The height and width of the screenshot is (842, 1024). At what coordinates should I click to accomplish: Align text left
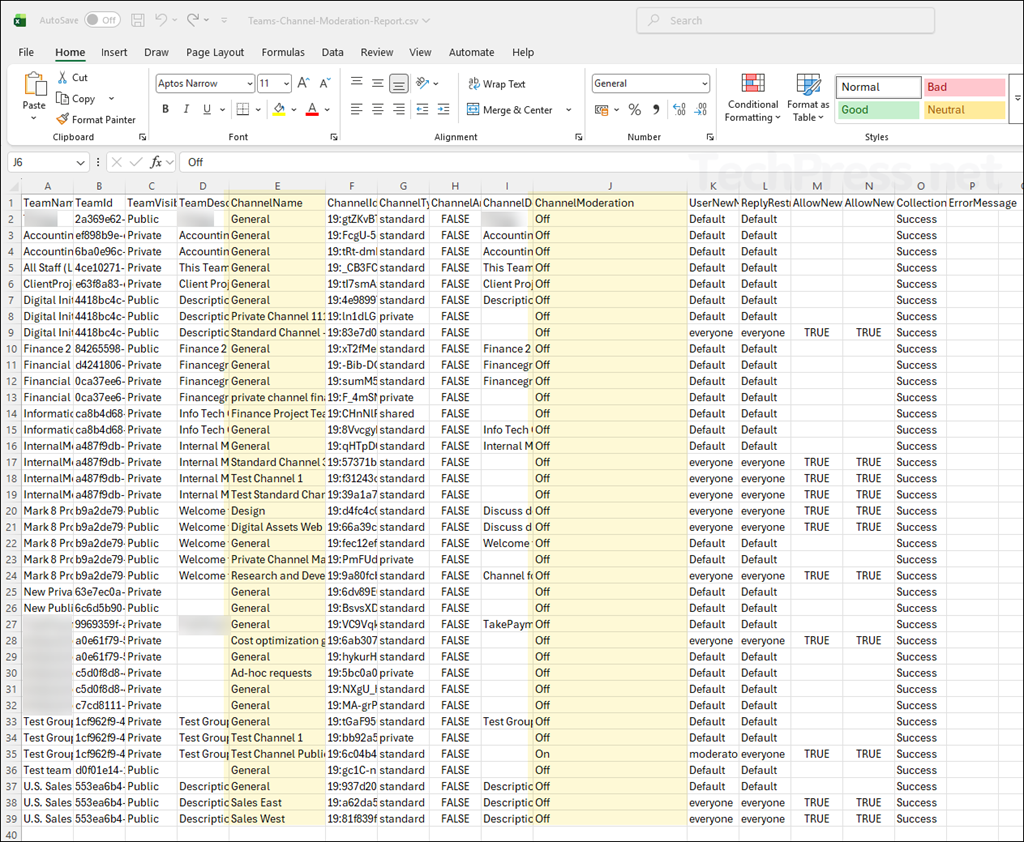(357, 109)
